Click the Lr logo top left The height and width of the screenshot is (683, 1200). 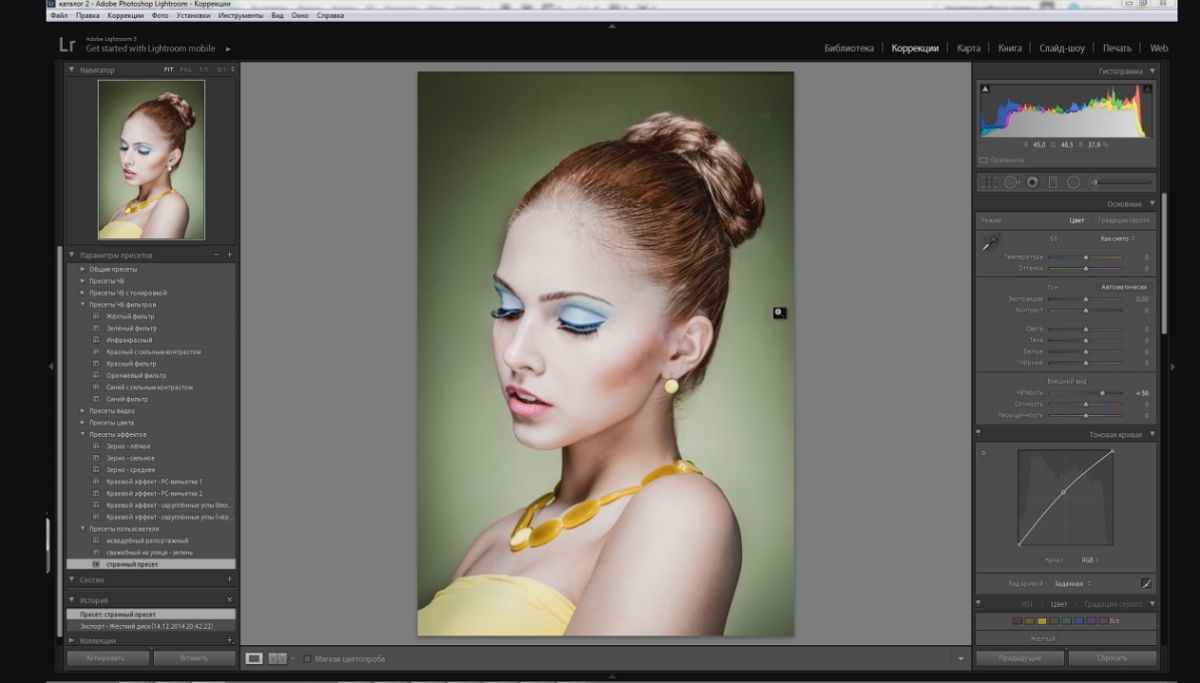(x=67, y=44)
